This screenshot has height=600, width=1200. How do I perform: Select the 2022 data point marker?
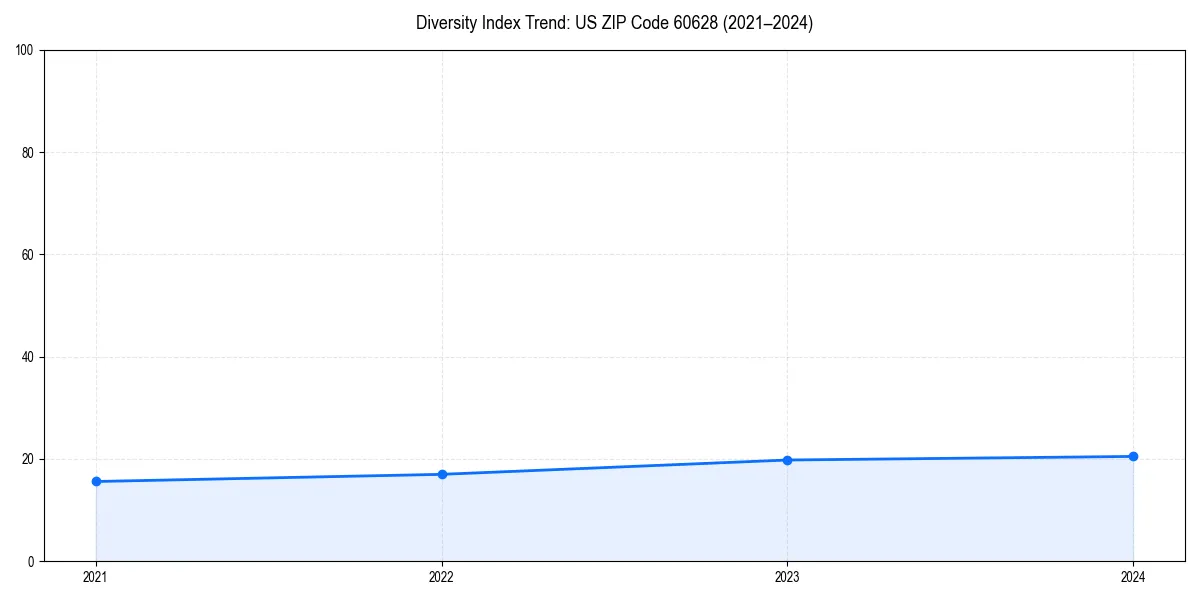pyautogui.click(x=442, y=474)
